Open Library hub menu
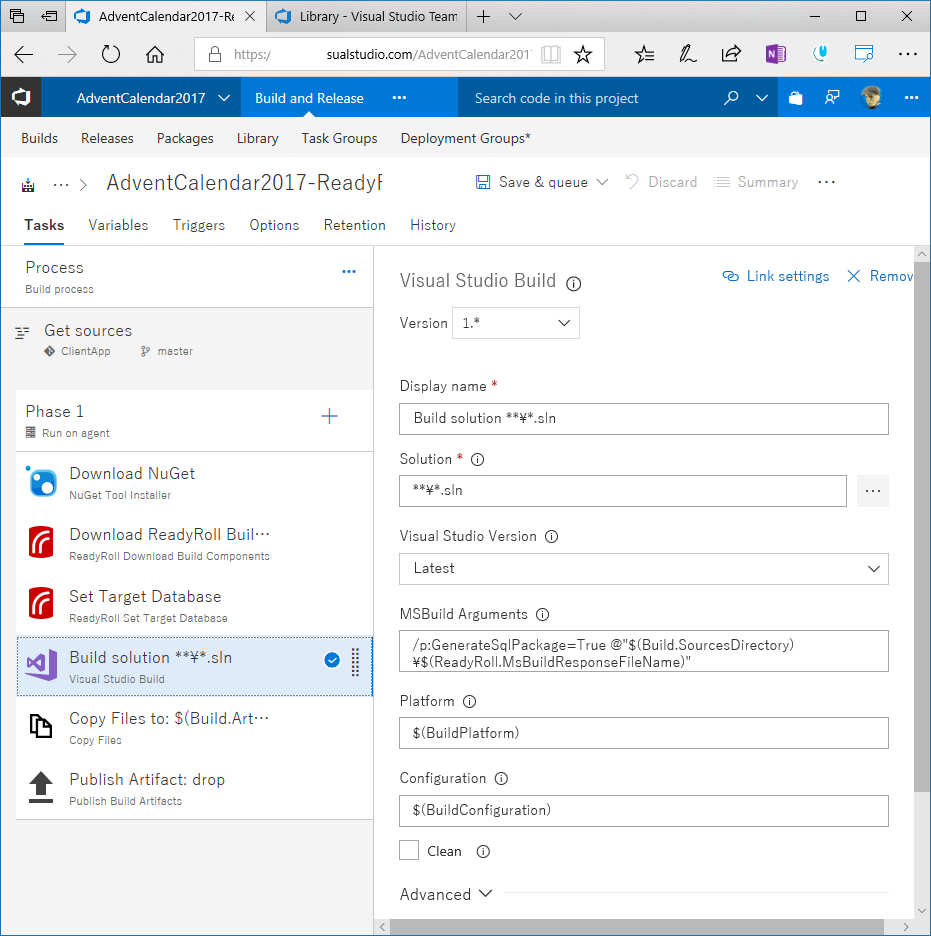931x936 pixels. (x=257, y=138)
